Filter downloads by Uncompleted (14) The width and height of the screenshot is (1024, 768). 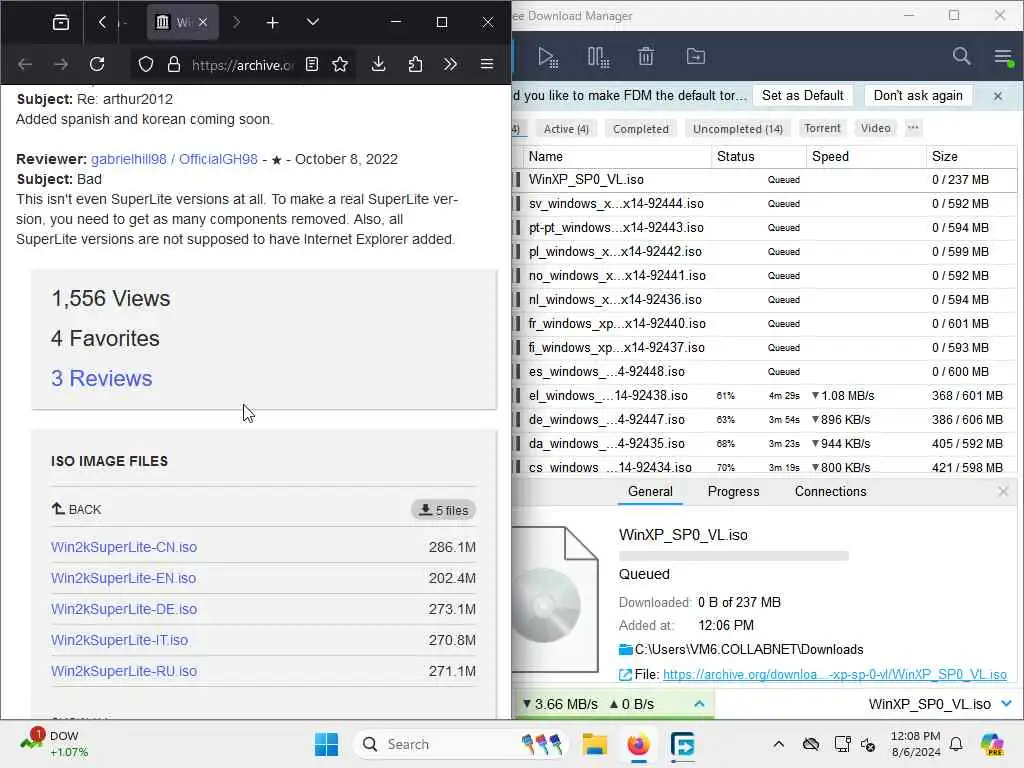pyautogui.click(x=737, y=129)
